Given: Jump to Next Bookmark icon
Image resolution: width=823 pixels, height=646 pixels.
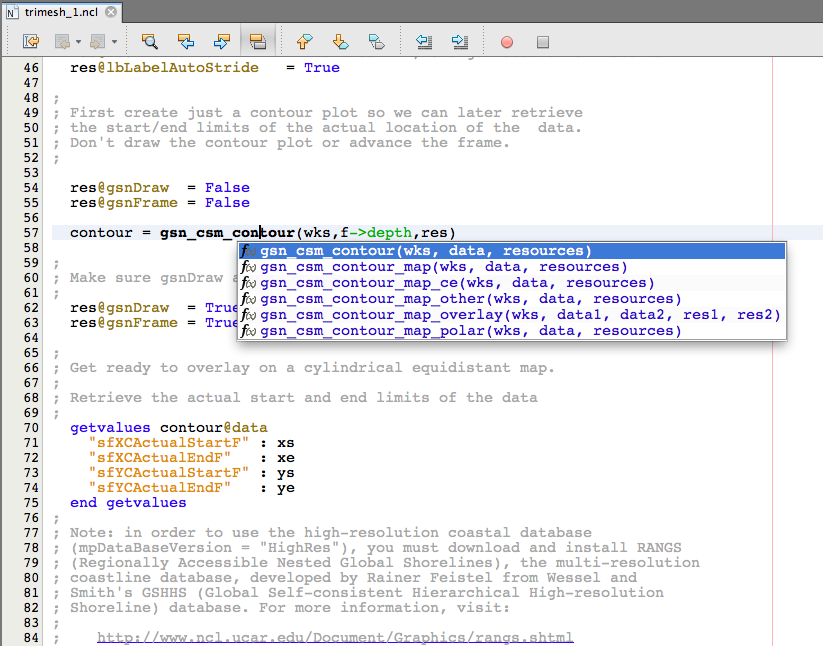Looking at the screenshot, I should coord(340,42).
